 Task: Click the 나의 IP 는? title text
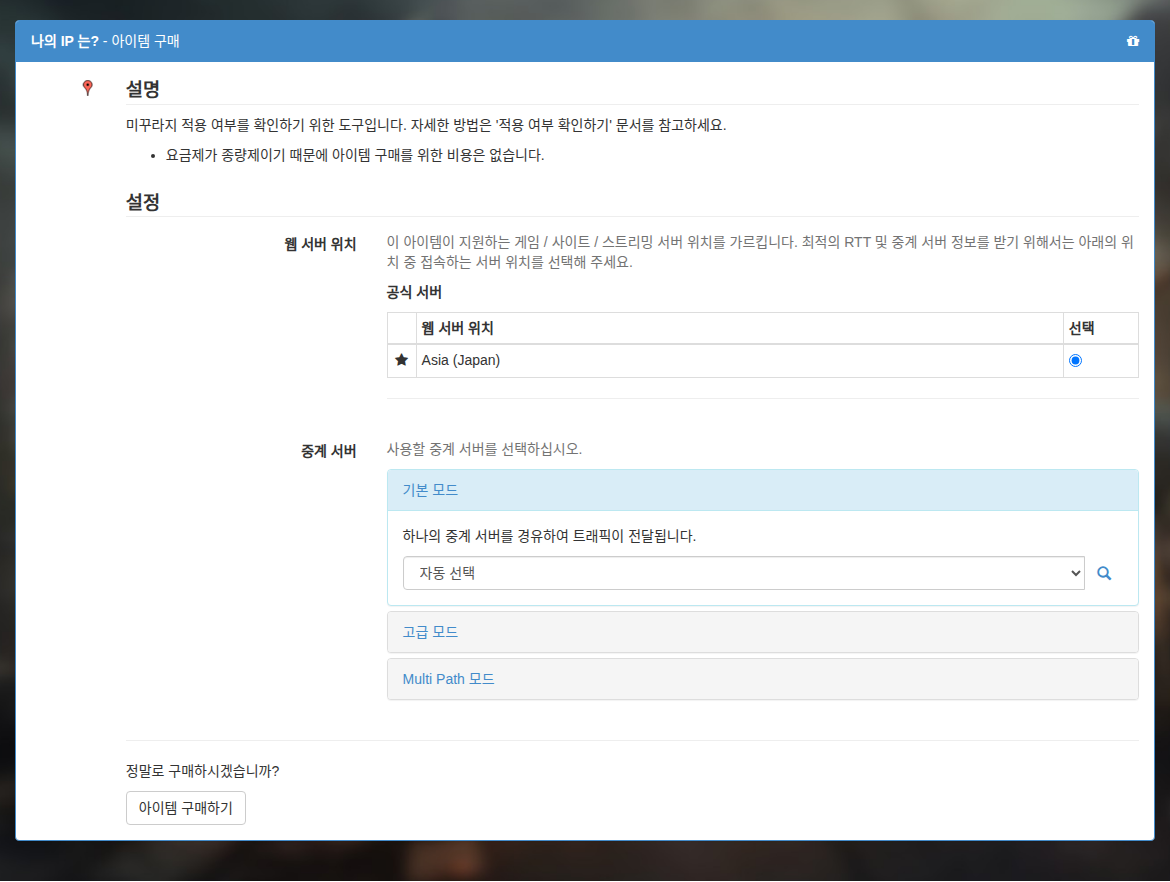point(65,41)
